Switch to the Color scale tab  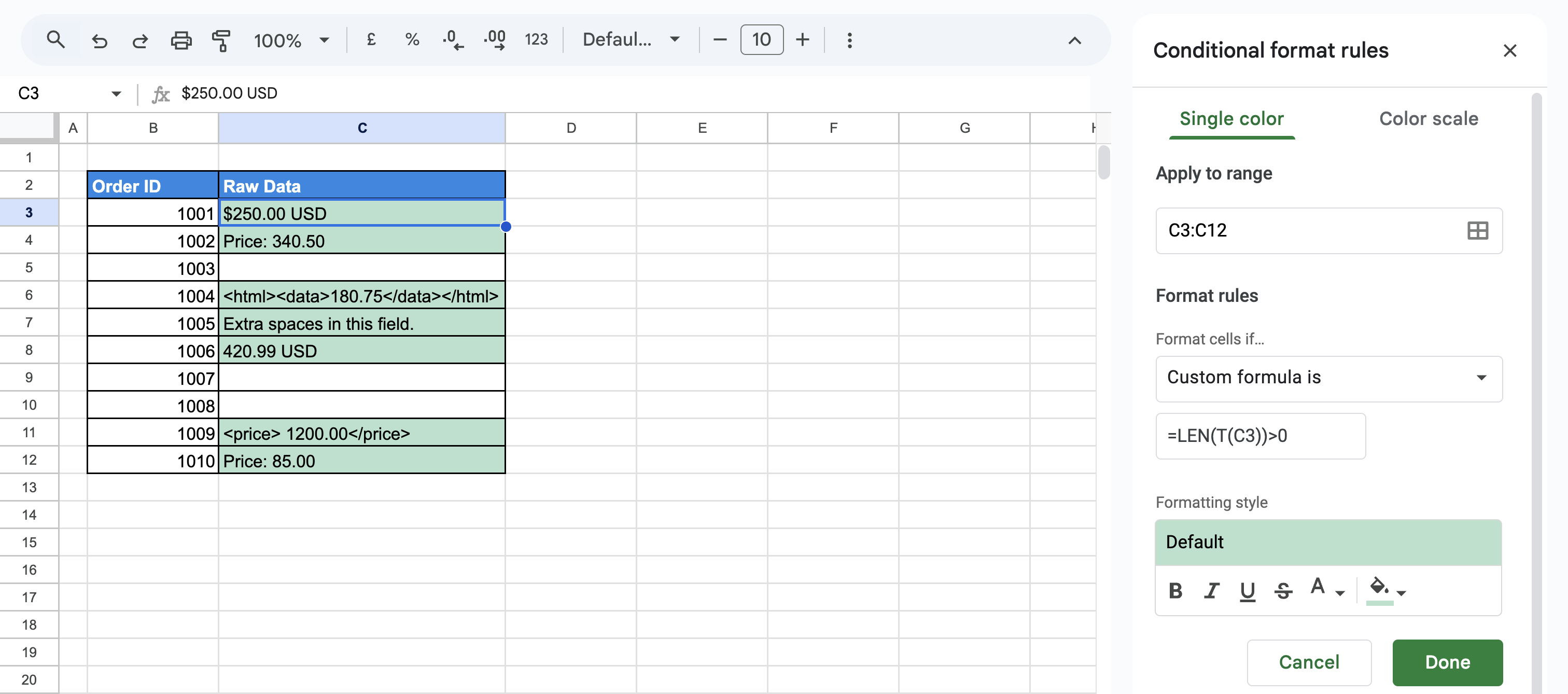point(1428,119)
